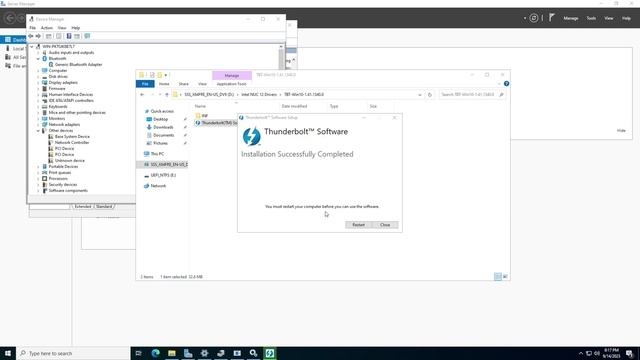Open the Action menu in Device Manager
This screenshot has width=640, height=360.
[x=47, y=28]
